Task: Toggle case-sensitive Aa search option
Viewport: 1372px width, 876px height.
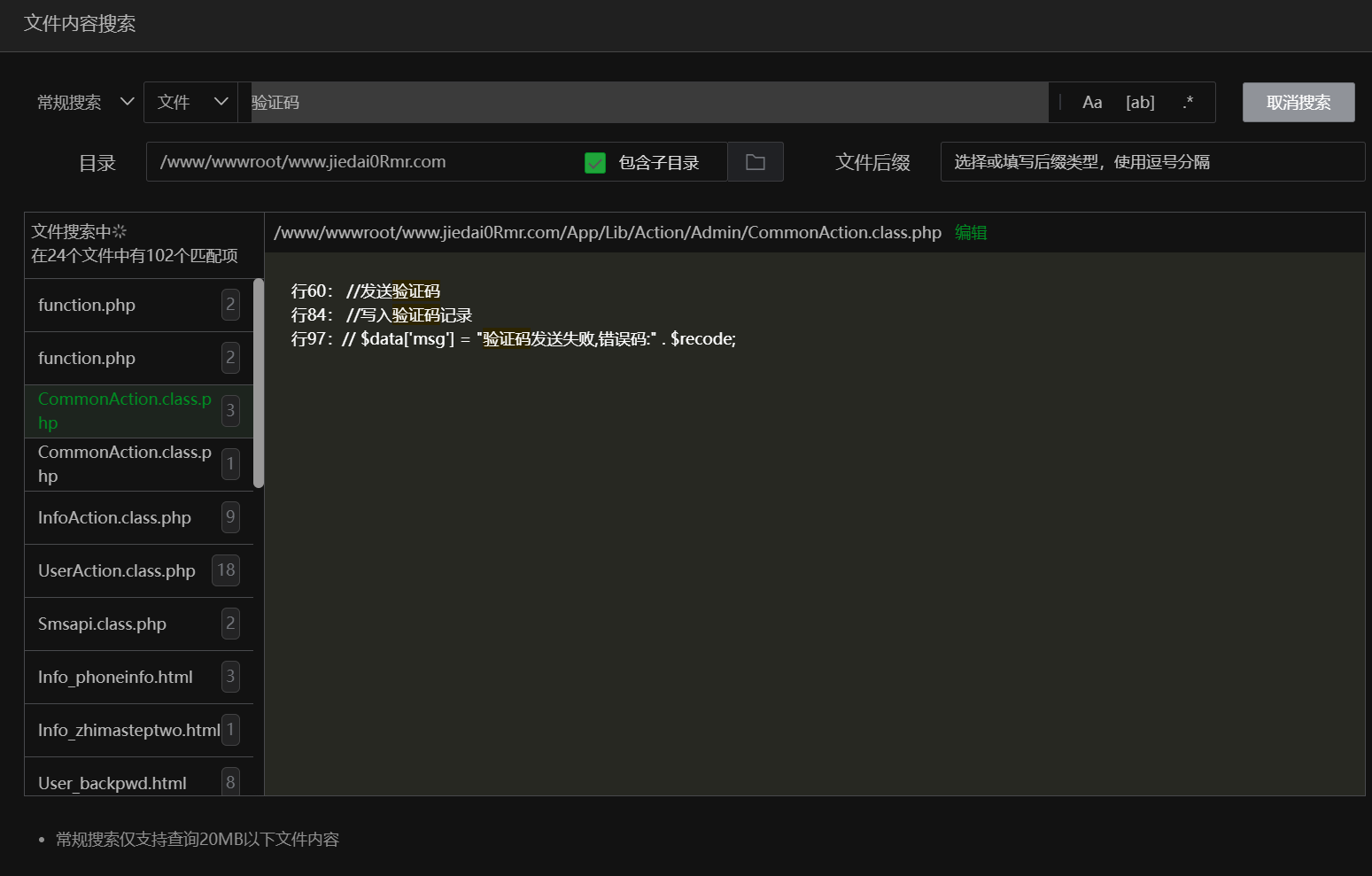Action: [1092, 103]
